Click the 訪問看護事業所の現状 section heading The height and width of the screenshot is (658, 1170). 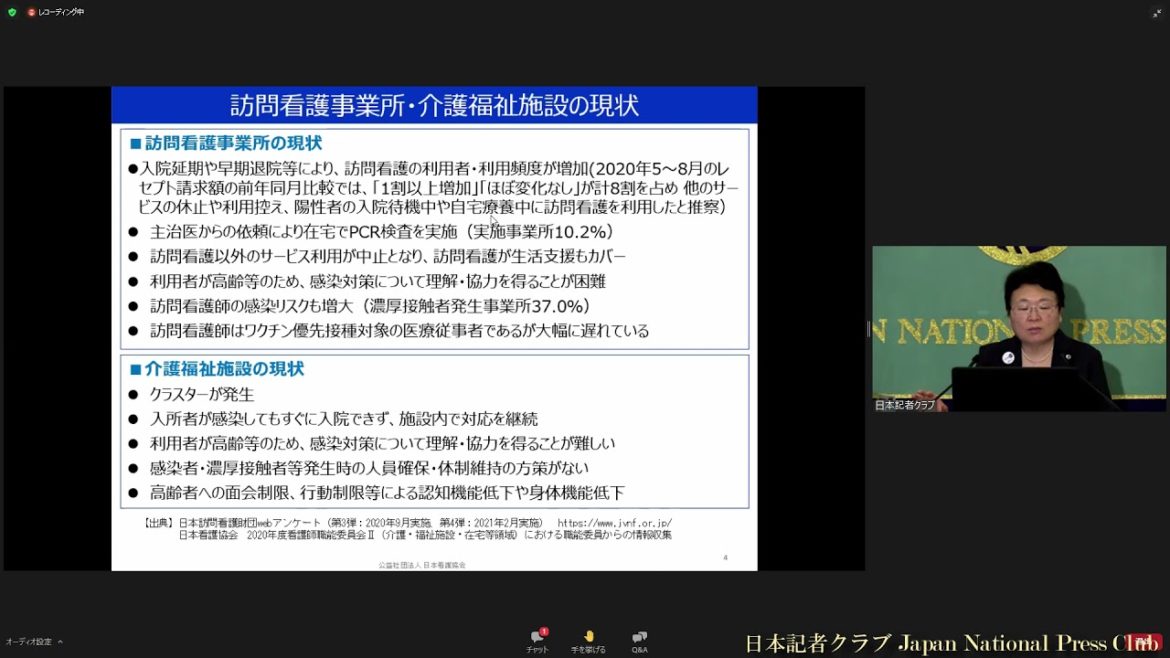click(x=233, y=143)
